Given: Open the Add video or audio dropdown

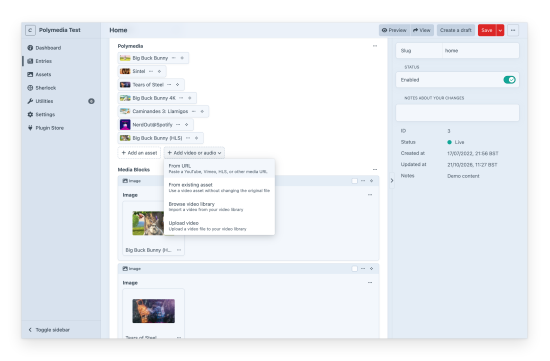Looking at the screenshot, I should (194, 153).
